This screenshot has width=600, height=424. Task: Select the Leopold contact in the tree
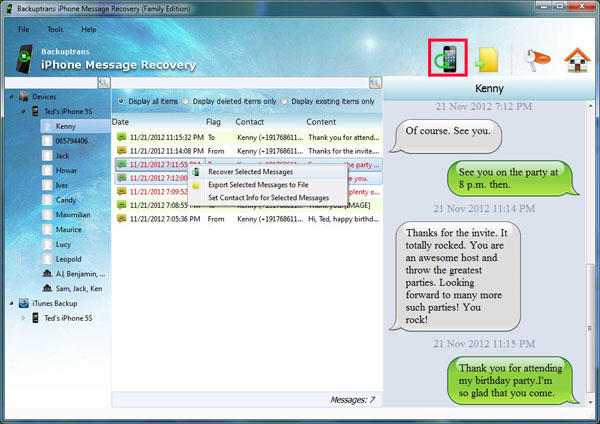click(x=68, y=259)
